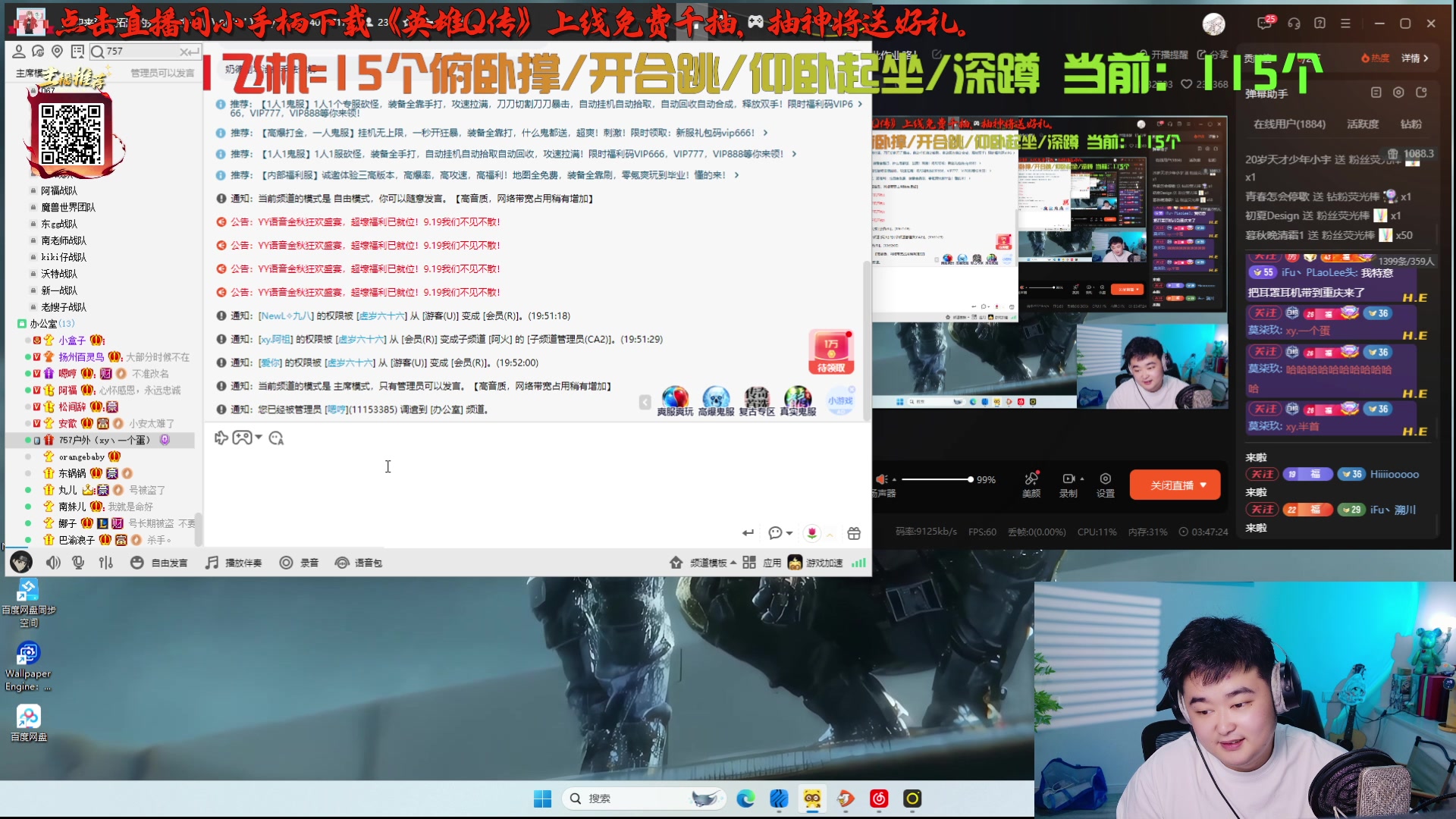Click 游戏加速 game accelerator
This screenshot has height=819, width=1456.
(815, 563)
